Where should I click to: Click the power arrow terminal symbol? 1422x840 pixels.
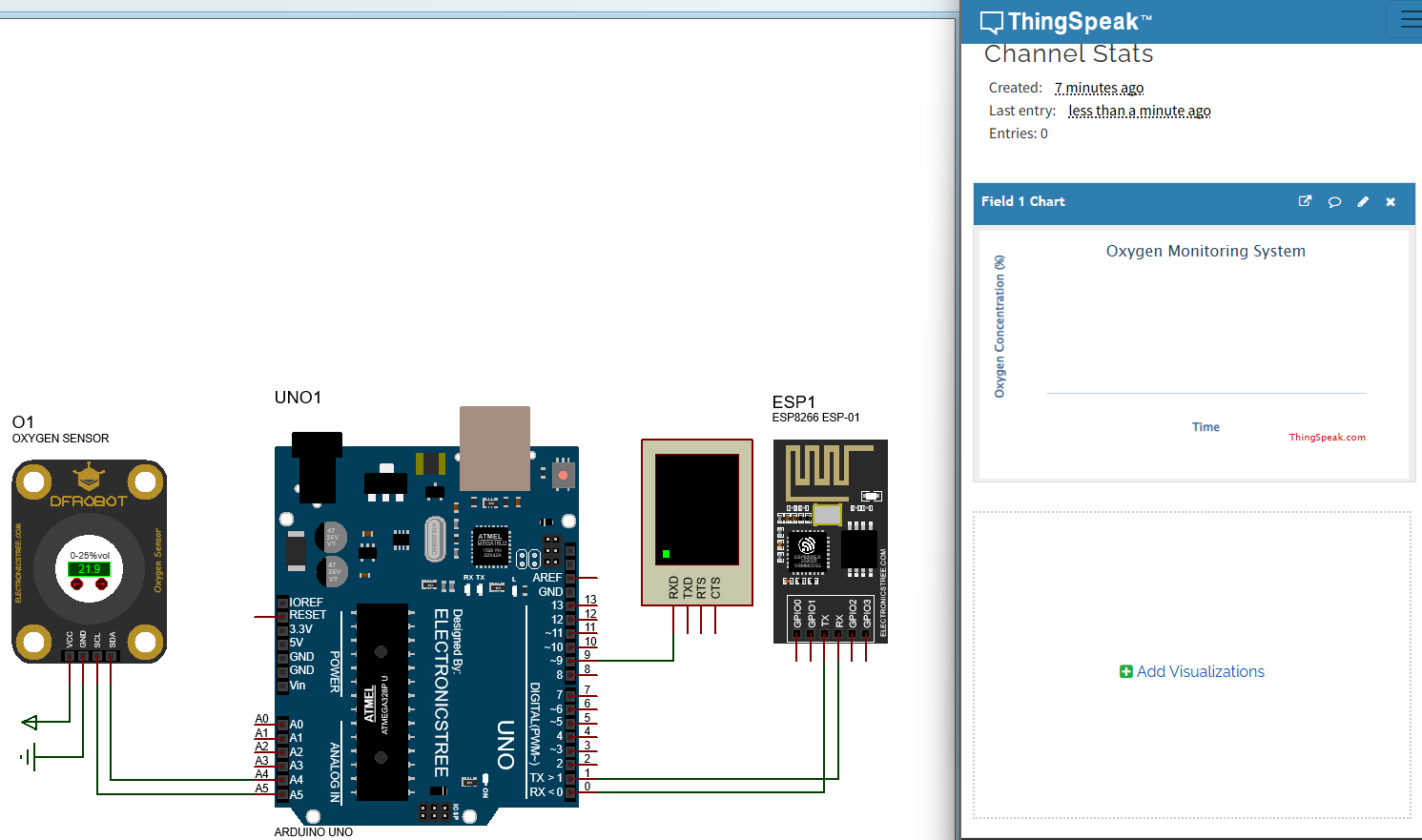31,723
